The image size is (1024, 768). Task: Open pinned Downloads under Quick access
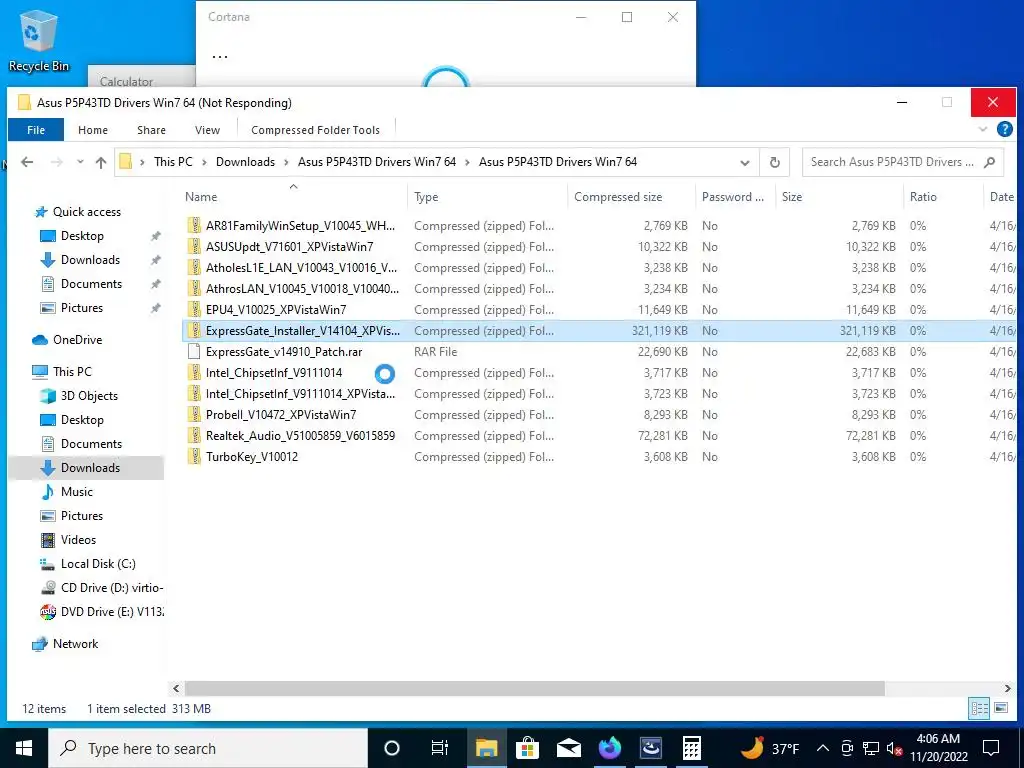point(90,260)
